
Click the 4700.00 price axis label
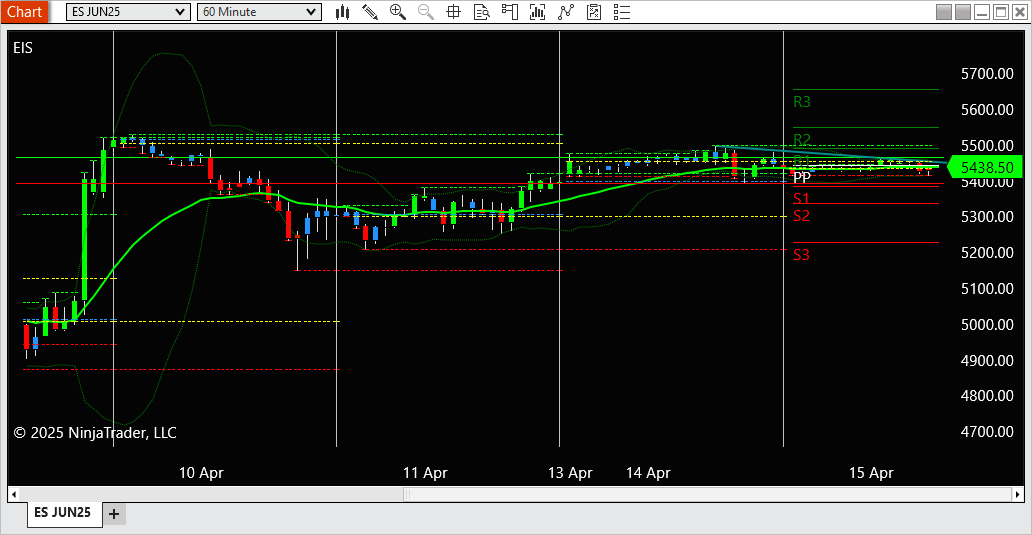point(987,432)
